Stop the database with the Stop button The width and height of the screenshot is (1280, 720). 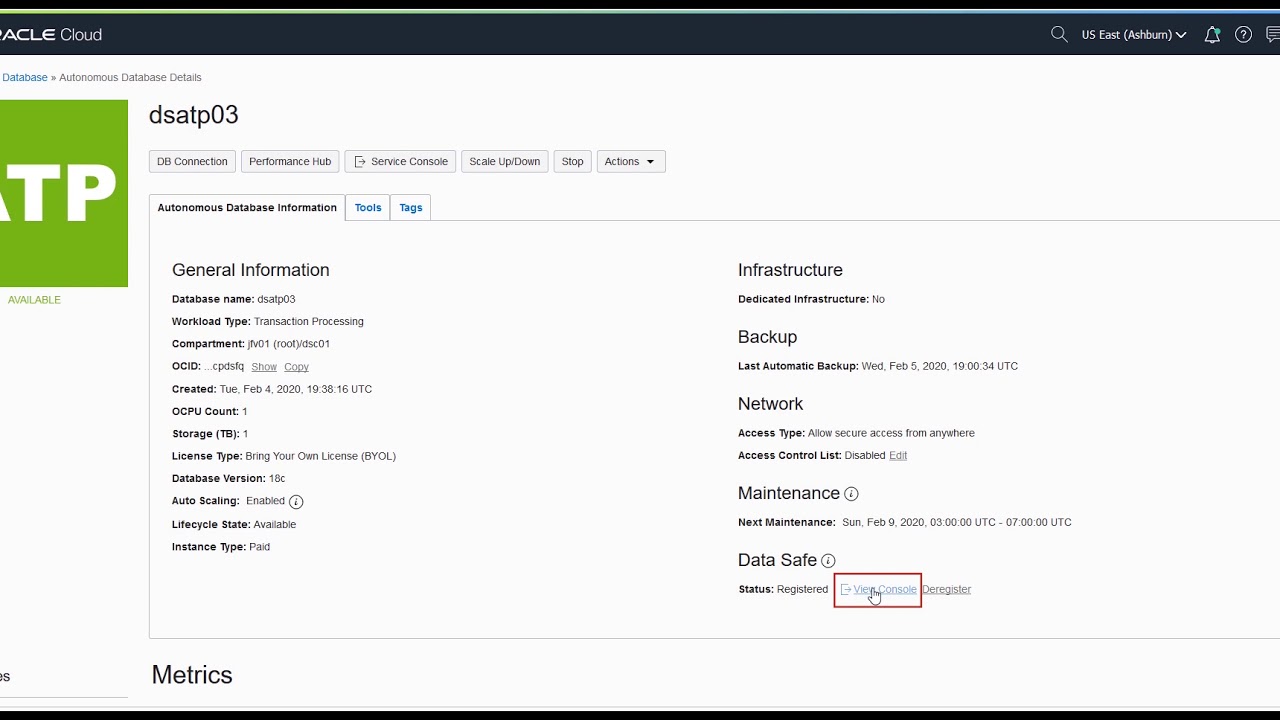pos(572,161)
